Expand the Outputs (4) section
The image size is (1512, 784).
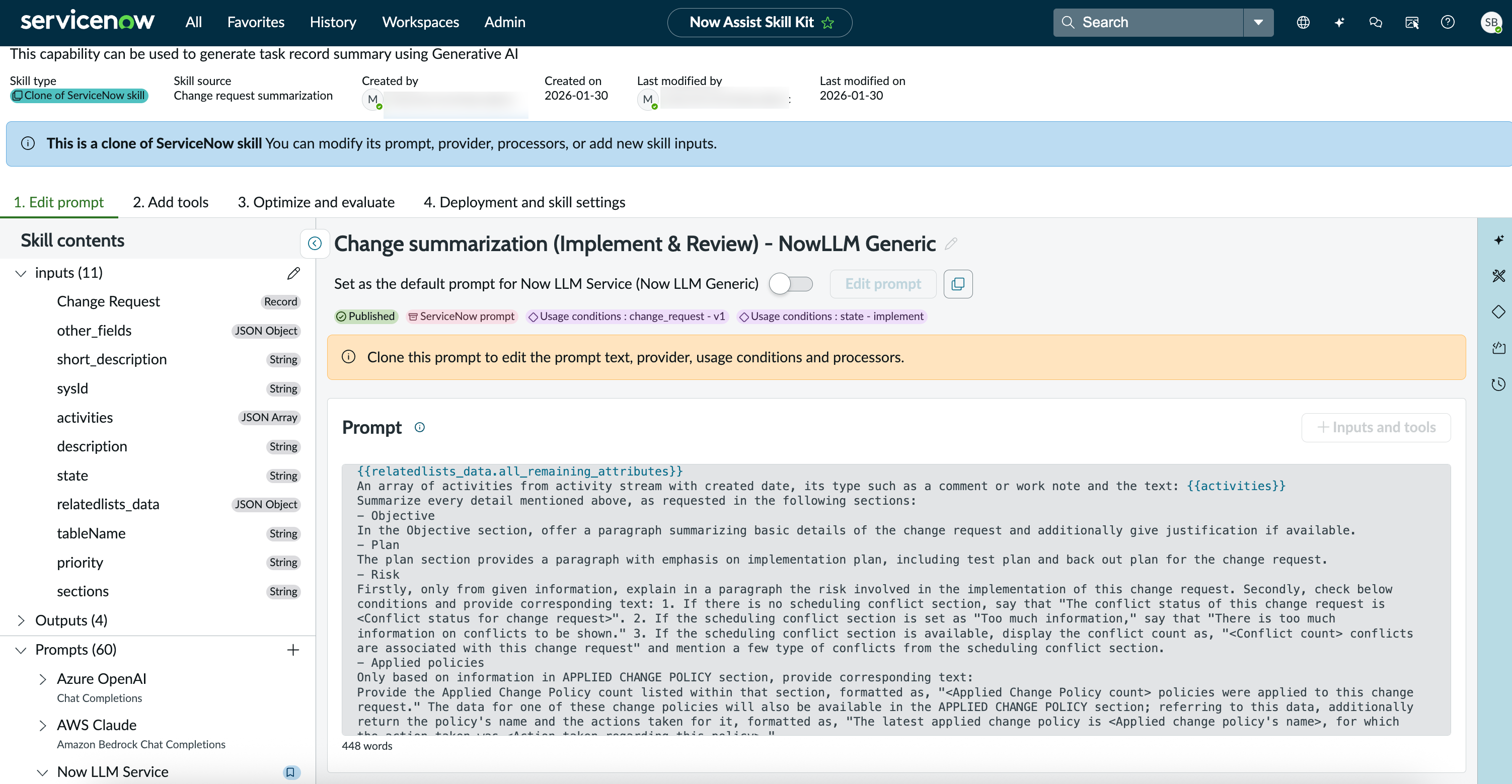(x=21, y=620)
